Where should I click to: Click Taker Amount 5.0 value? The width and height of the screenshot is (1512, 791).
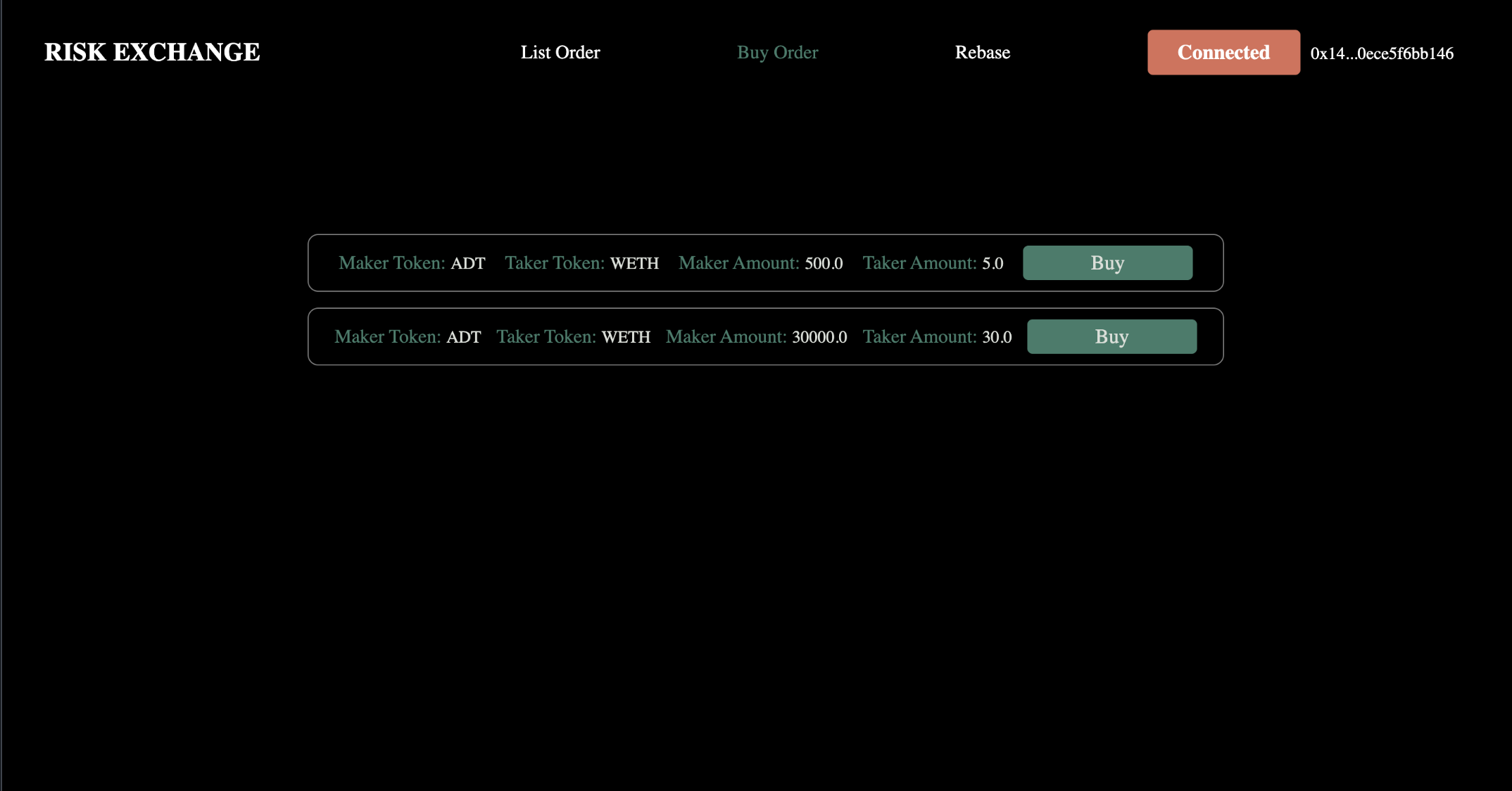(993, 263)
